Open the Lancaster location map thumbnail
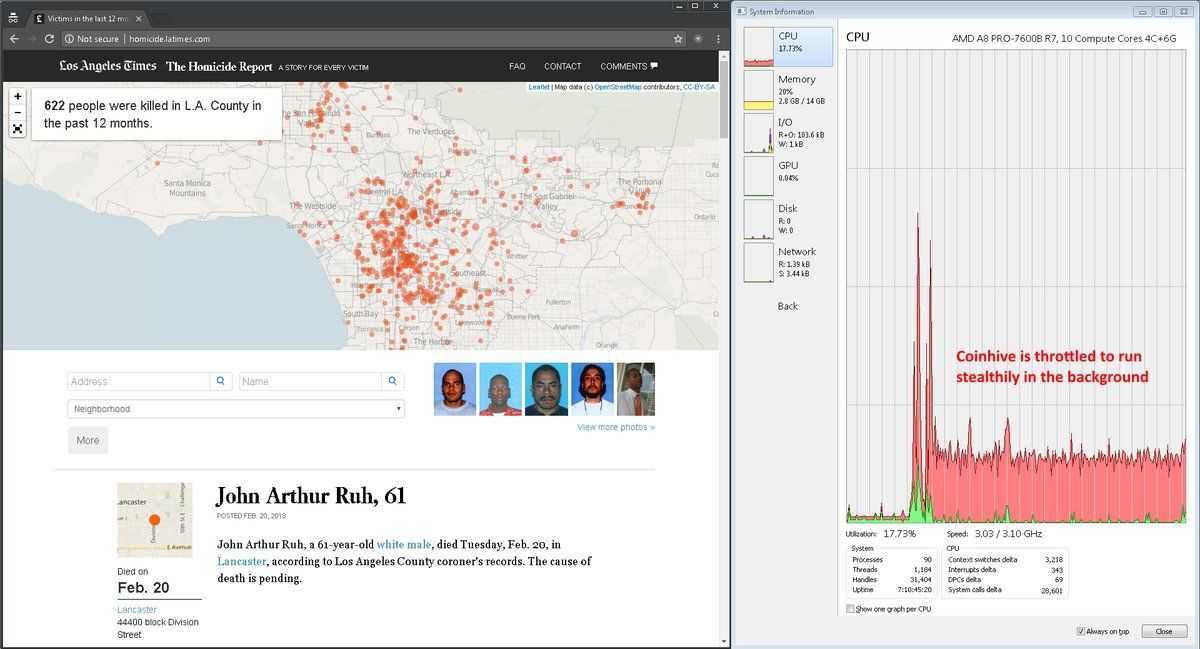 click(x=154, y=520)
